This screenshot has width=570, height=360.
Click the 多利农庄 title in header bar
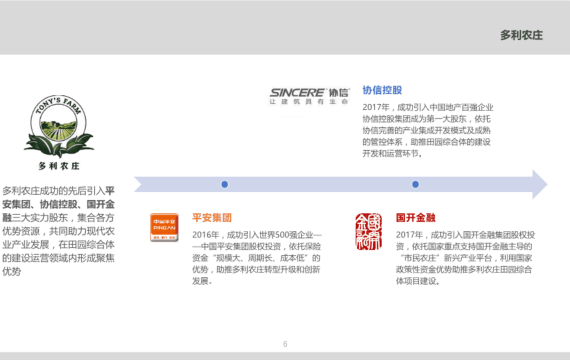click(521, 35)
